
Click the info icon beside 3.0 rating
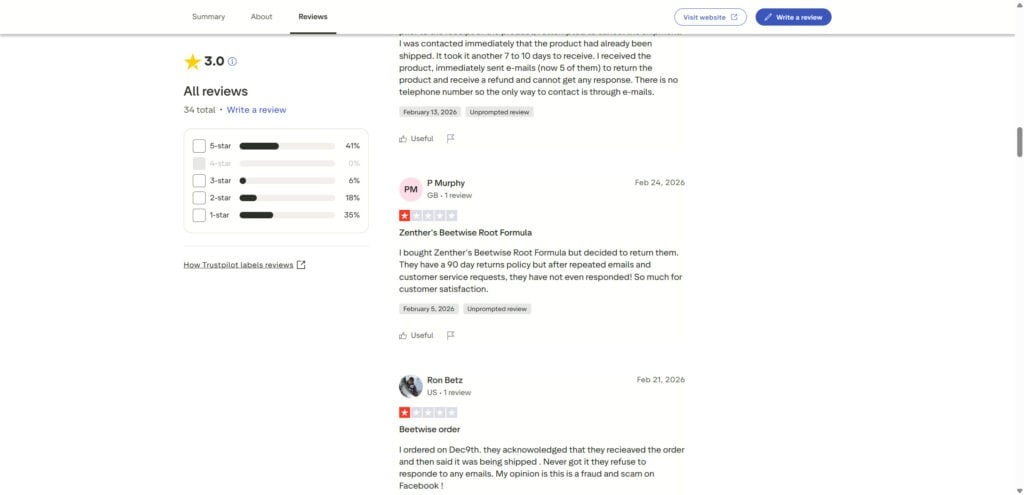pos(233,62)
